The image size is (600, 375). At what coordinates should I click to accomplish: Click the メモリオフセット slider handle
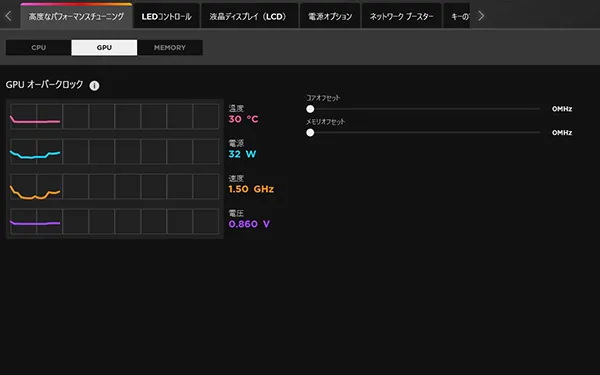tap(310, 133)
